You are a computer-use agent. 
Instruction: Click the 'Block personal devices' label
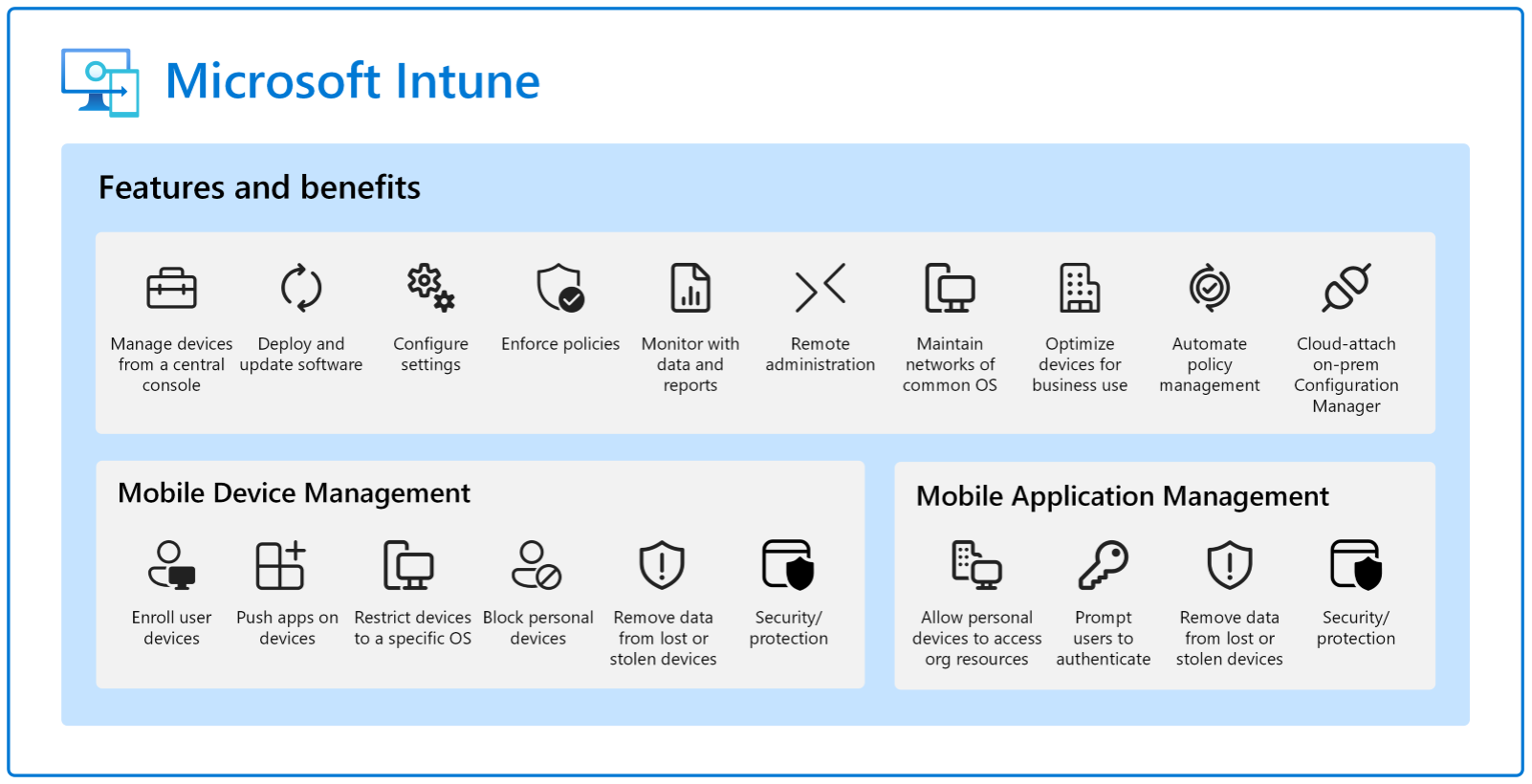point(538,628)
